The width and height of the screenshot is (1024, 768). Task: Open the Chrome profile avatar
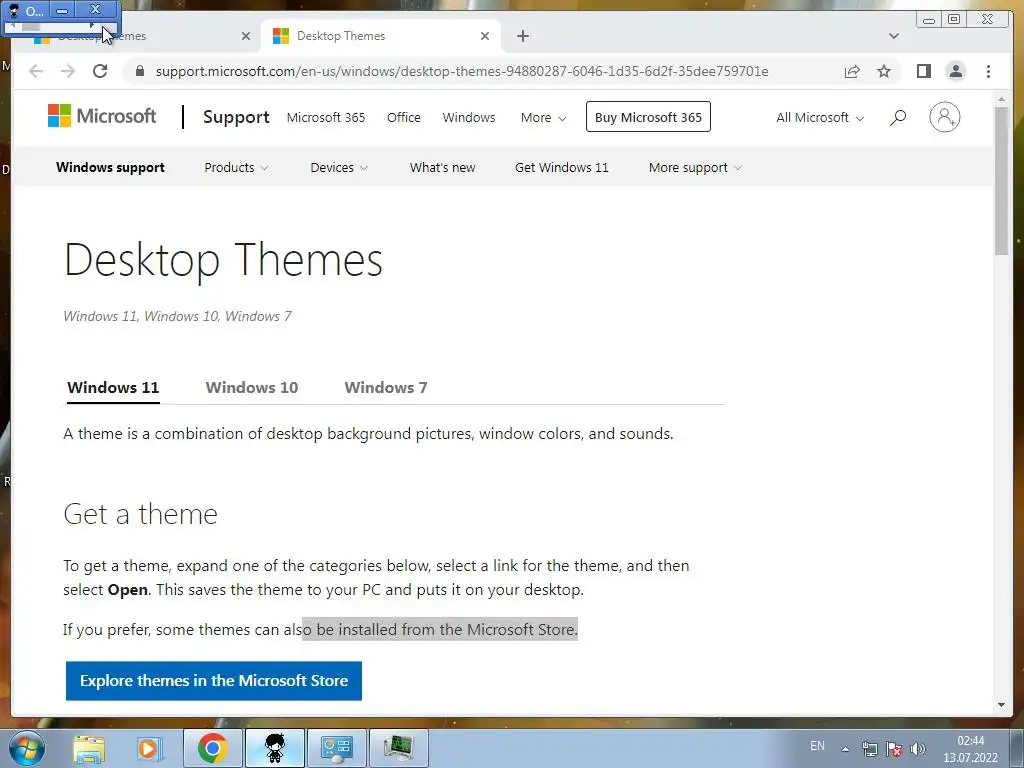(955, 71)
